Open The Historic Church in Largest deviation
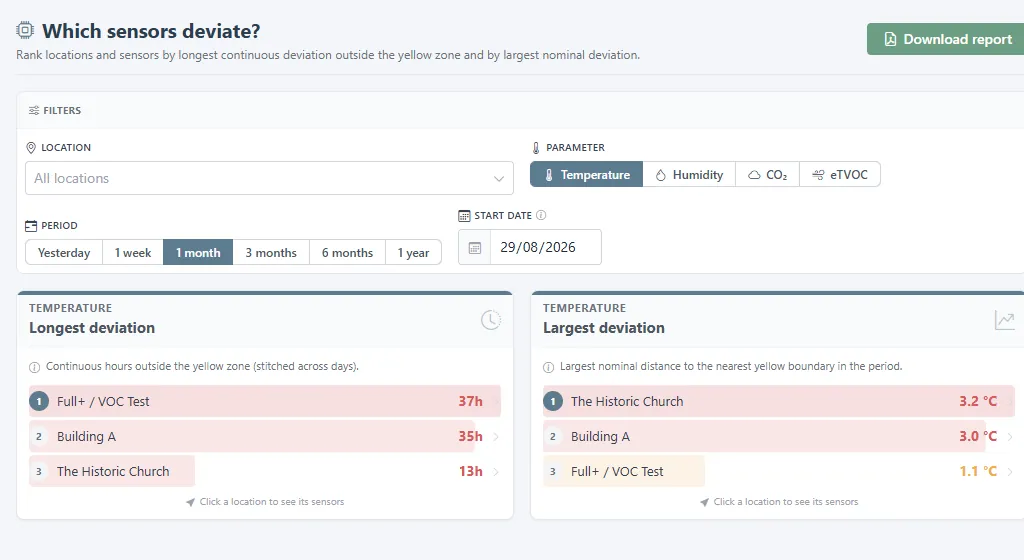The height and width of the screenshot is (560, 1024). [x=778, y=401]
